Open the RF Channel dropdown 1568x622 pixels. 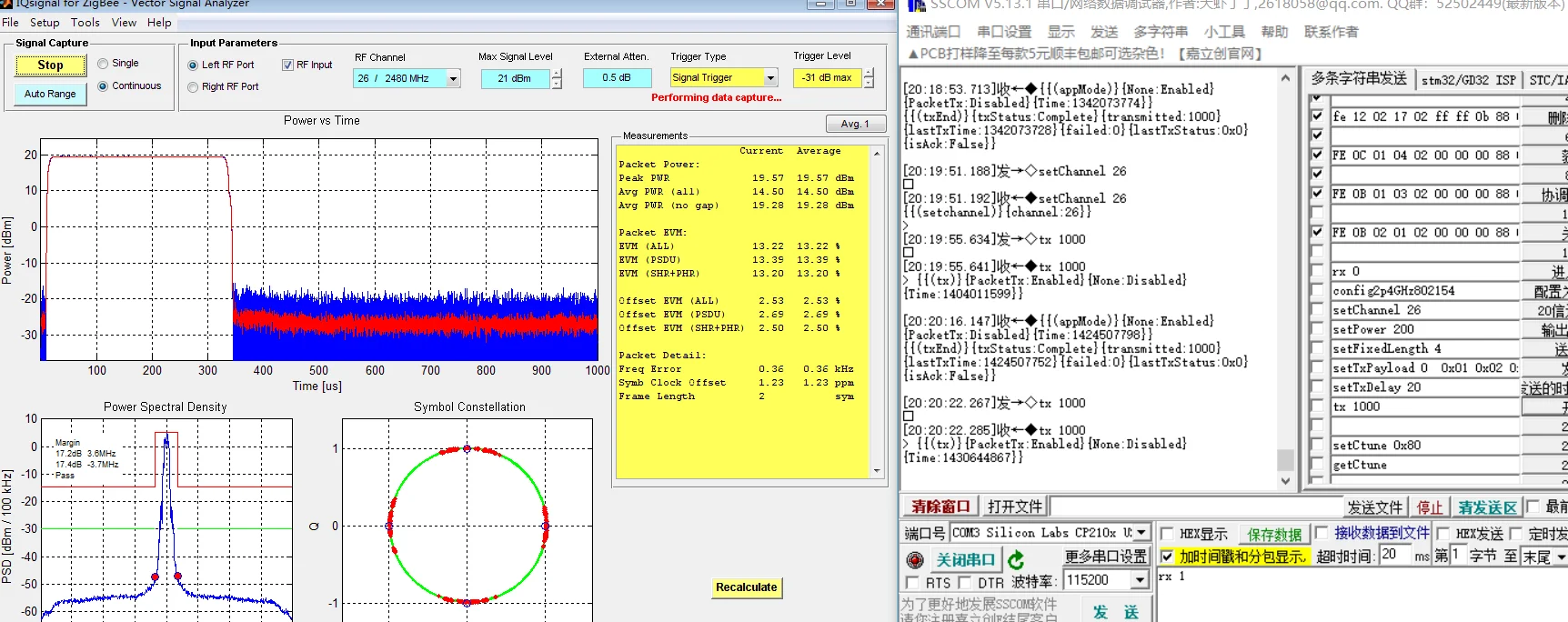[x=453, y=79]
